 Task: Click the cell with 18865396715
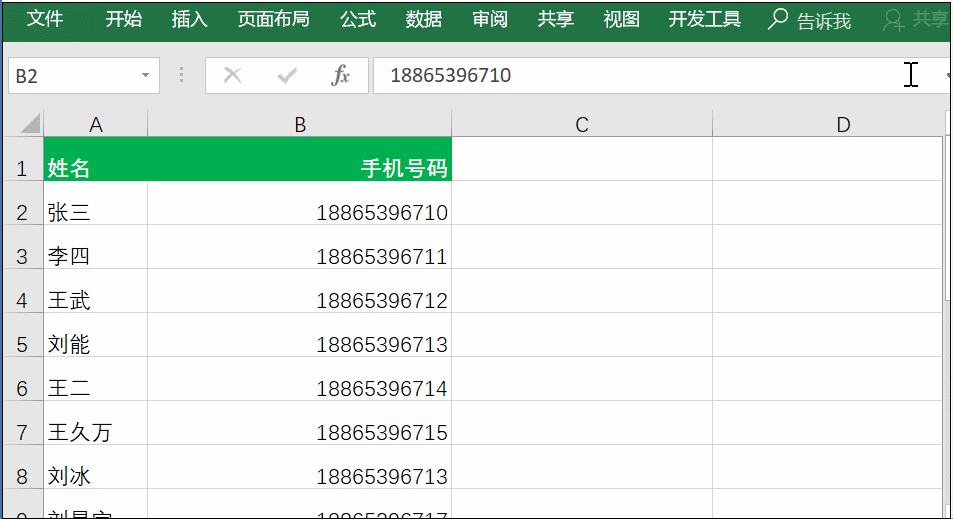click(300, 422)
